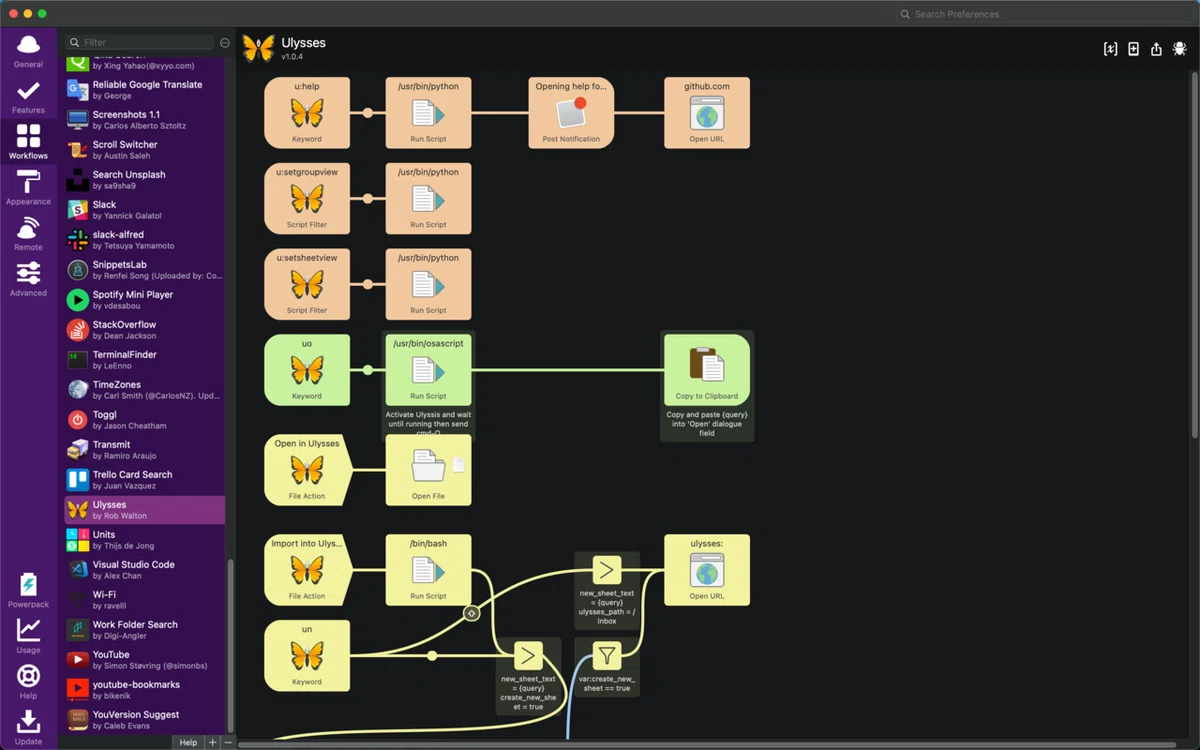Viewport: 1200px width, 750px height.
Task: Click the workflow list vertical scrollbar
Action: pyautogui.click(x=231, y=645)
